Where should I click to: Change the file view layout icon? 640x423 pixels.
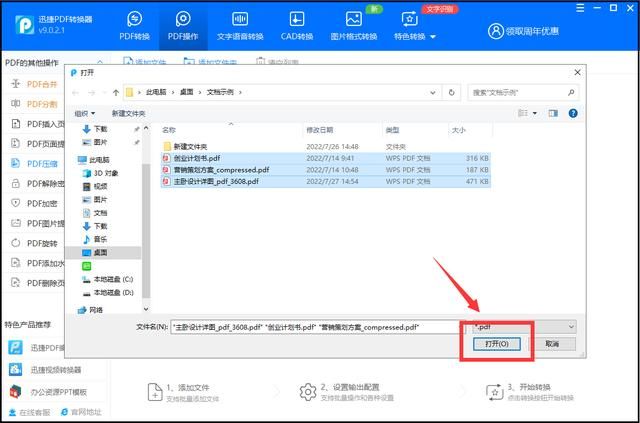pos(523,113)
